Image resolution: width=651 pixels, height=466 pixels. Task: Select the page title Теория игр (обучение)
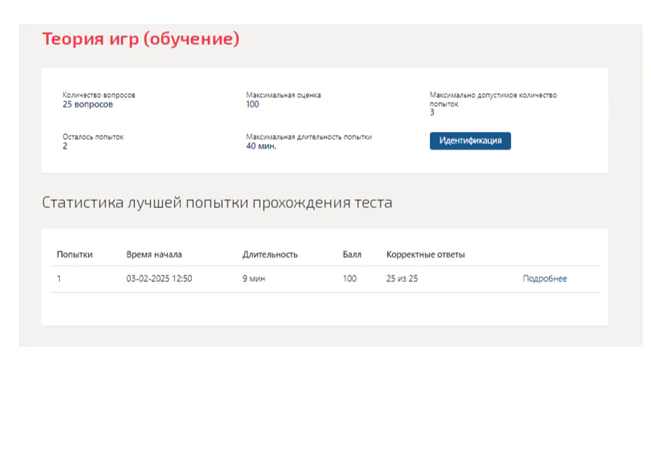(x=141, y=39)
